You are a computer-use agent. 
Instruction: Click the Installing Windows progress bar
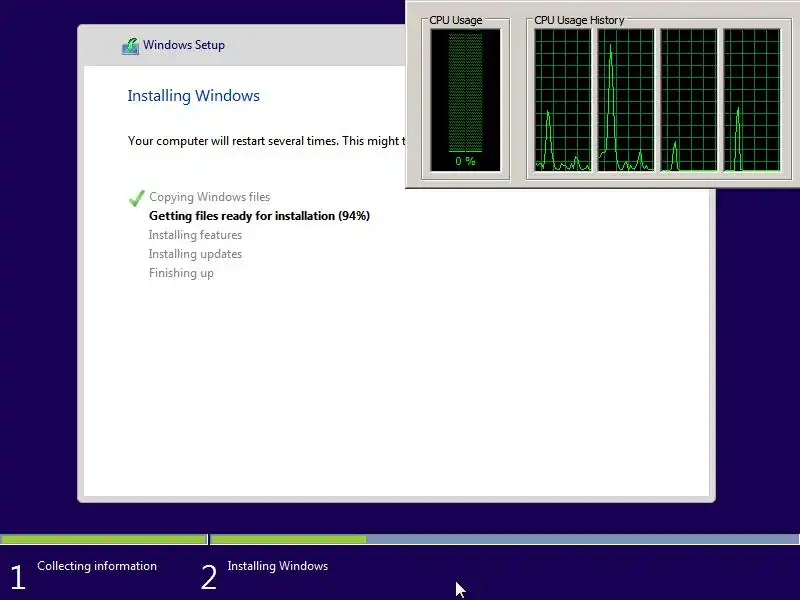pos(505,539)
